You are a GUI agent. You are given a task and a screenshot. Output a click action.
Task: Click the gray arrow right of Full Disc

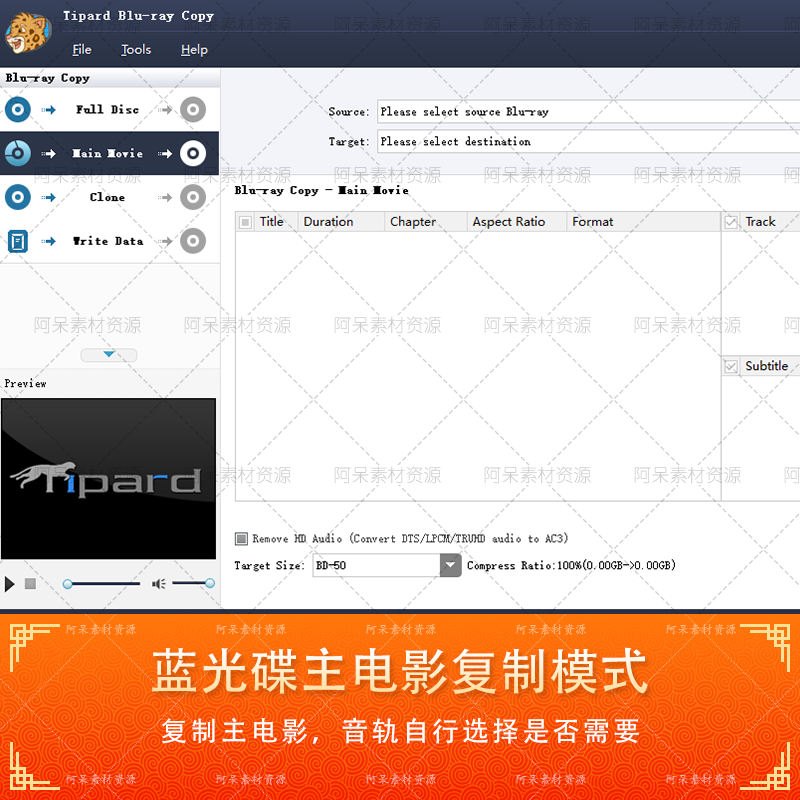pos(165,109)
